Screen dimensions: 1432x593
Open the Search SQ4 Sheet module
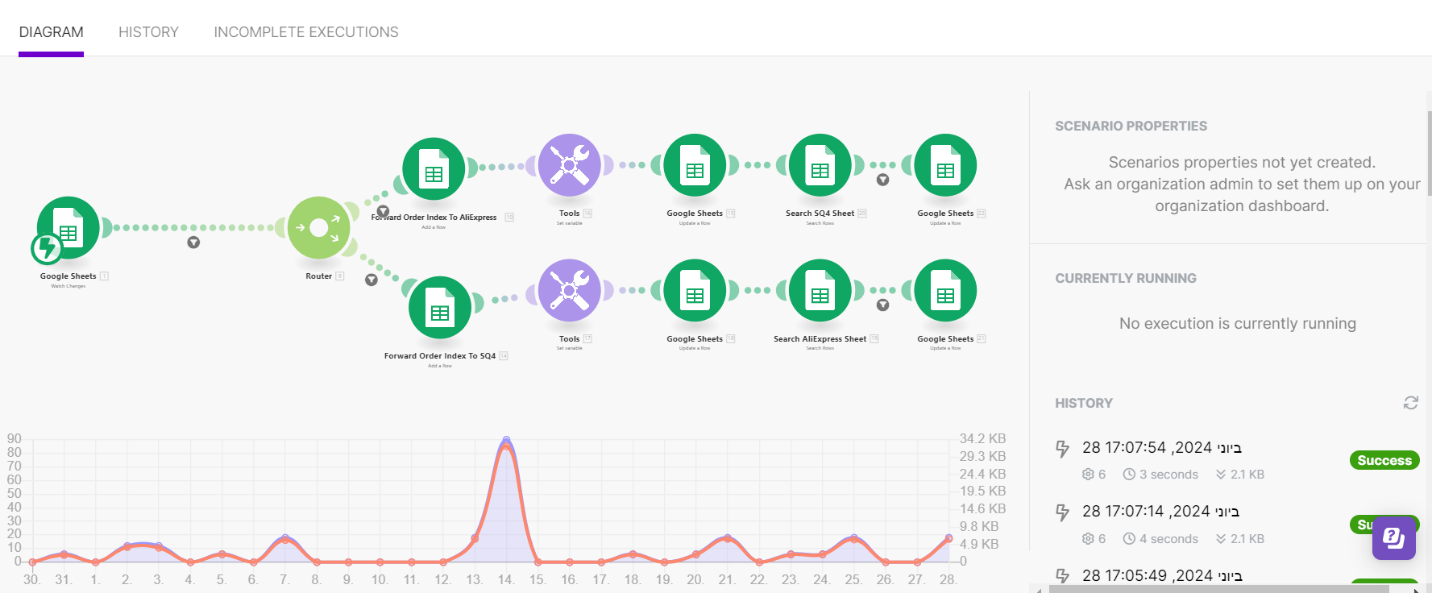point(820,165)
